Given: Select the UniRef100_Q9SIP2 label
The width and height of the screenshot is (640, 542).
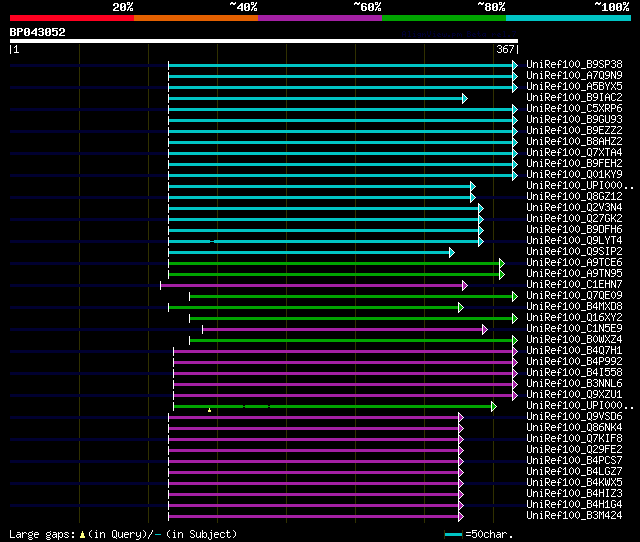Looking at the screenshot, I should point(574,252).
